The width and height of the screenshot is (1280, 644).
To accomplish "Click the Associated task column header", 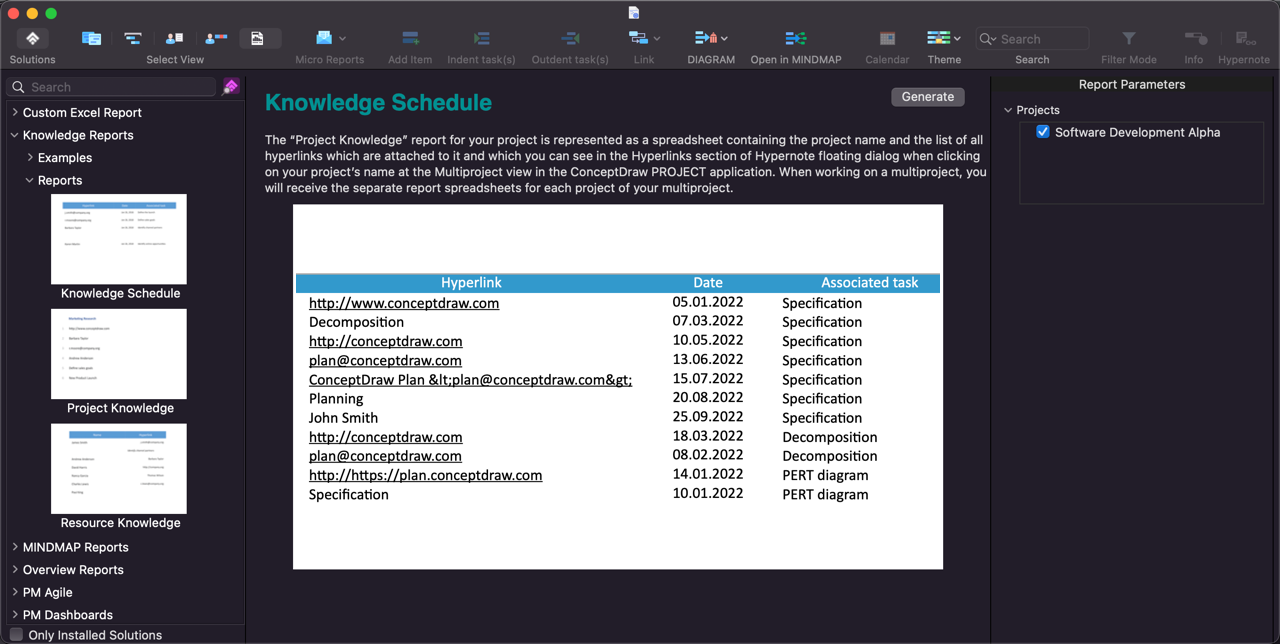I will [870, 283].
